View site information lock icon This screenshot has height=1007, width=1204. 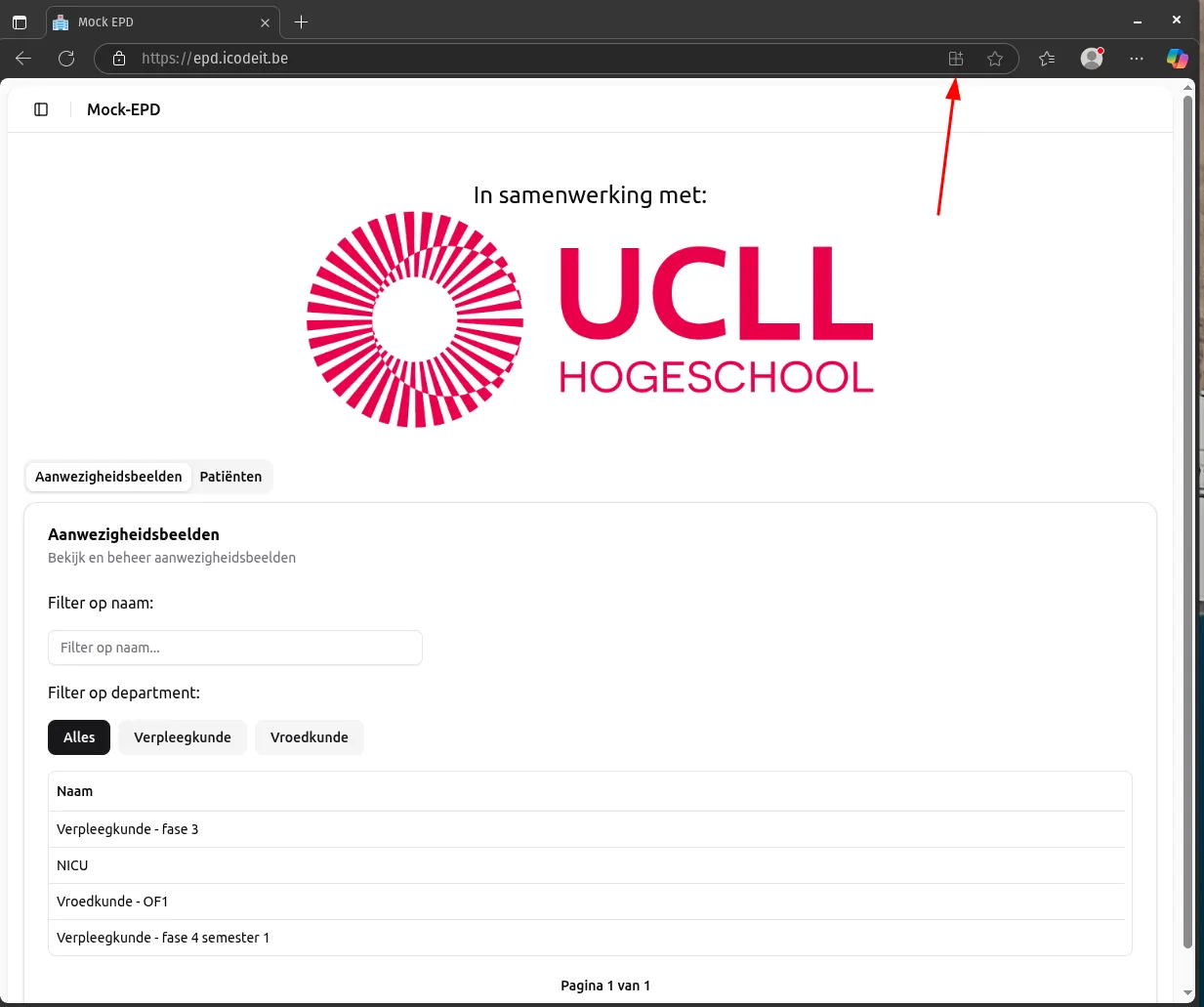119,59
